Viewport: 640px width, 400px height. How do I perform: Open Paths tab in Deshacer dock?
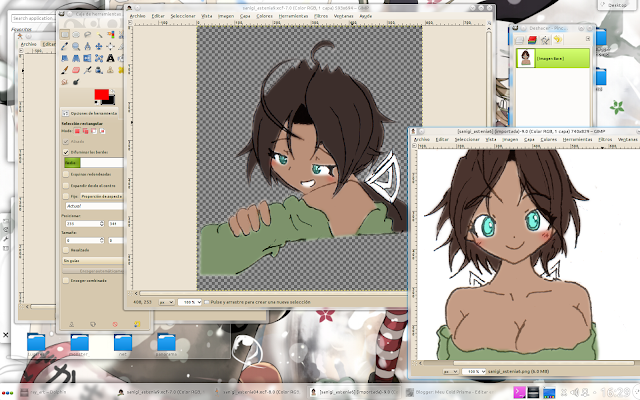point(545,40)
